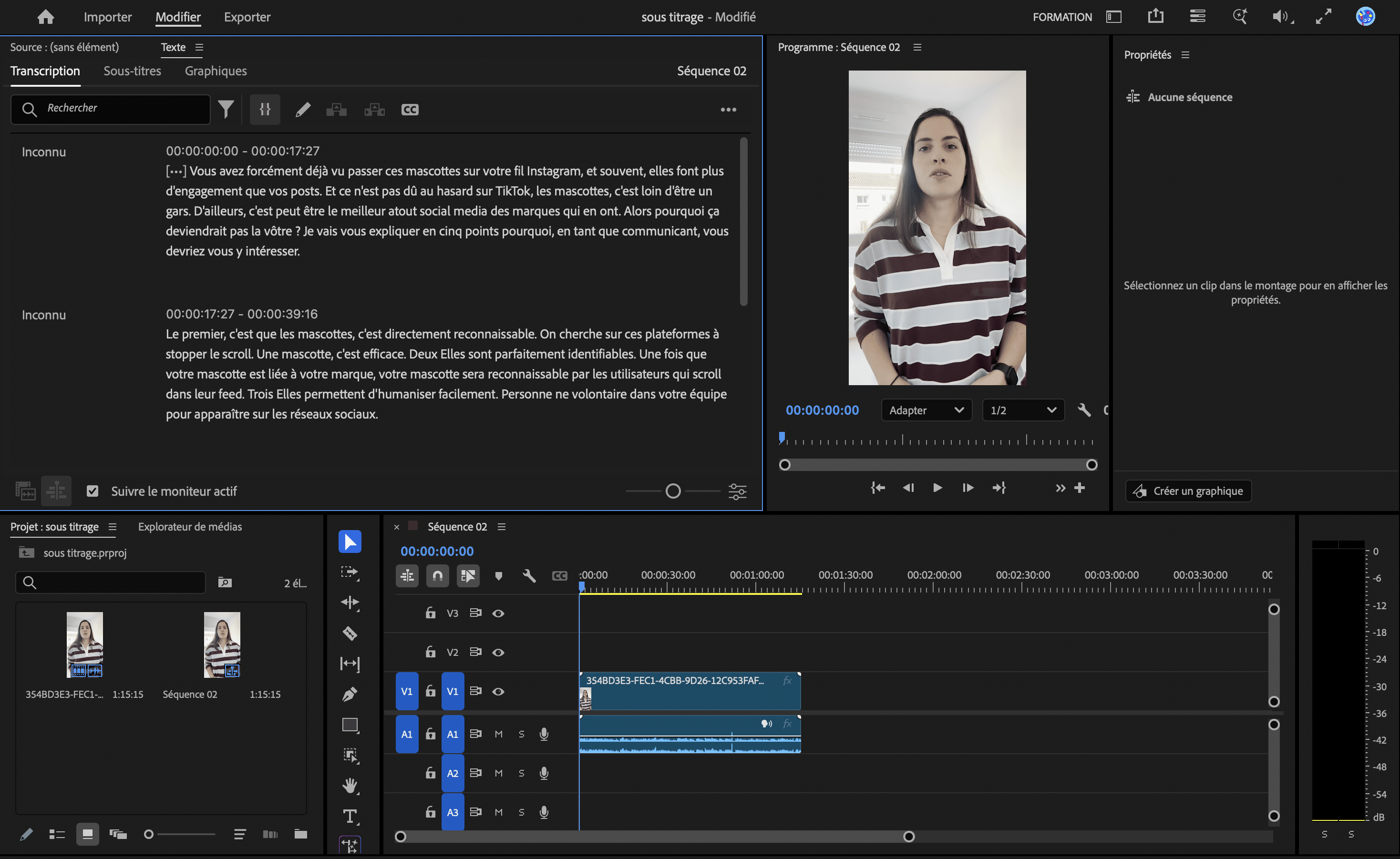
Task: Open Program monitor wrench settings
Action: point(1084,410)
